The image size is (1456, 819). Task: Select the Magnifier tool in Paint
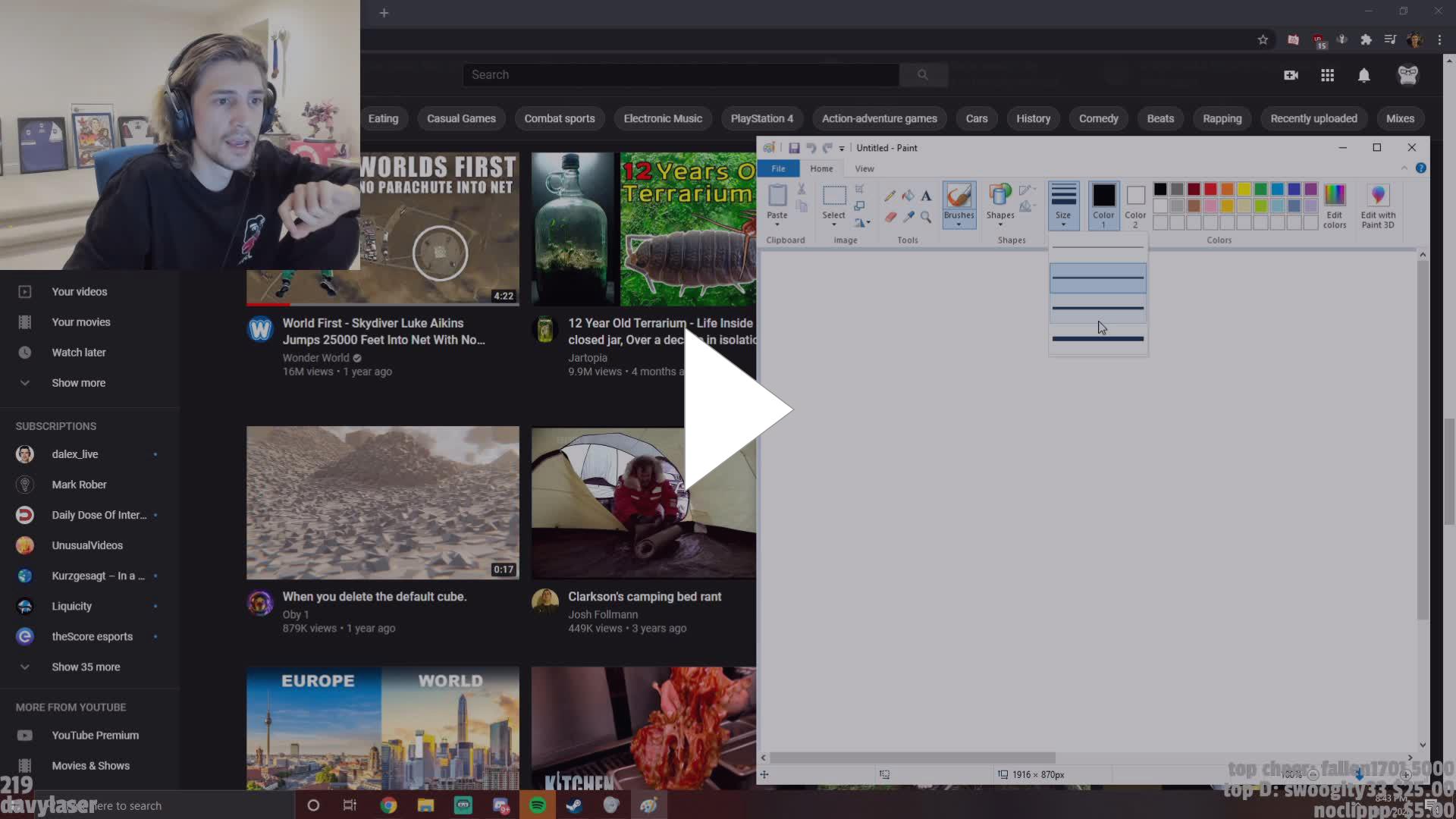coord(926,217)
